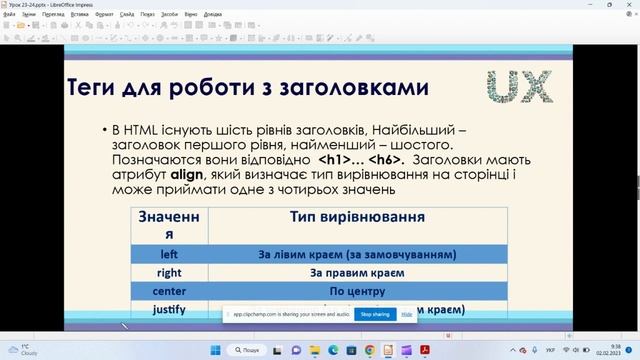The image size is (640, 360).
Task: Click the Zoom magnifier tool
Action: 18,38
